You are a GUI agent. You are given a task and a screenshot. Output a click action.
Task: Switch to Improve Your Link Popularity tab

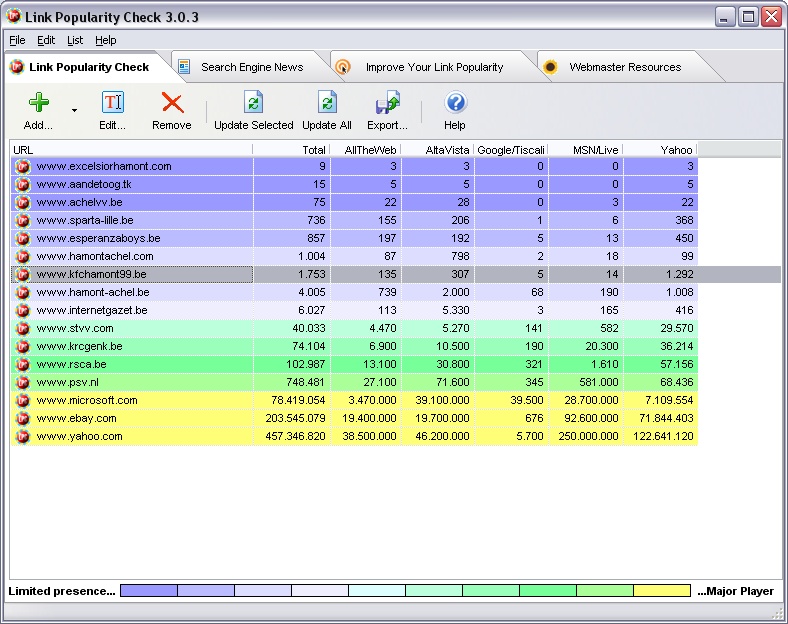[x=434, y=67]
